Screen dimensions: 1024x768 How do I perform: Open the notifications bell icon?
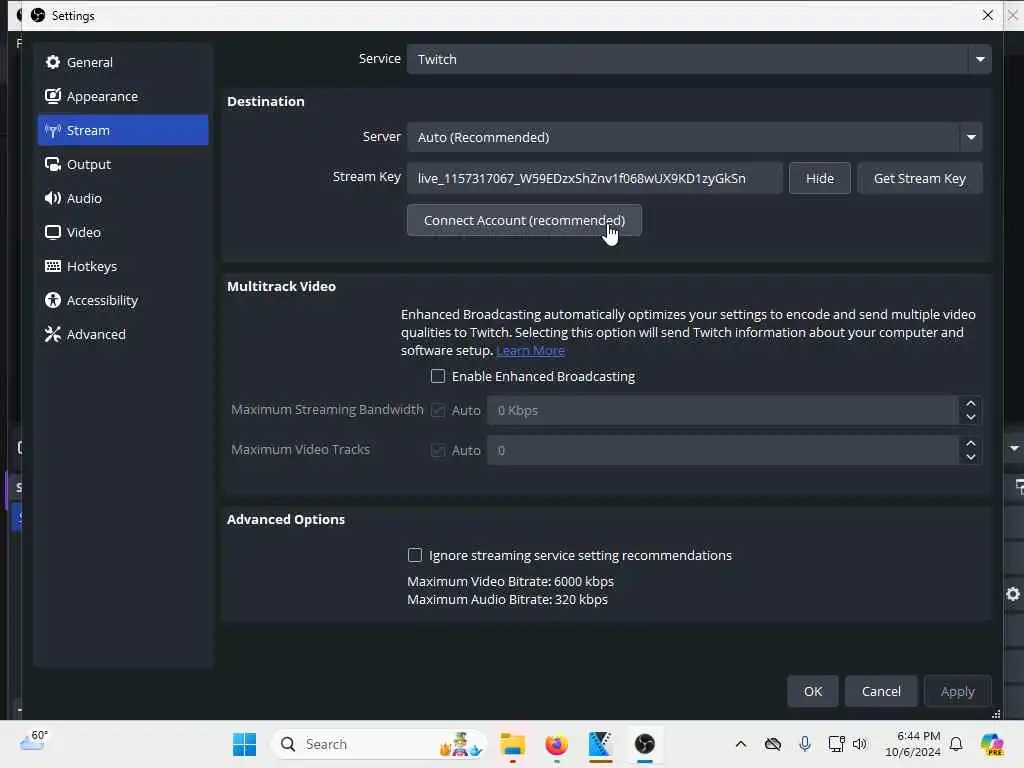coord(956,744)
